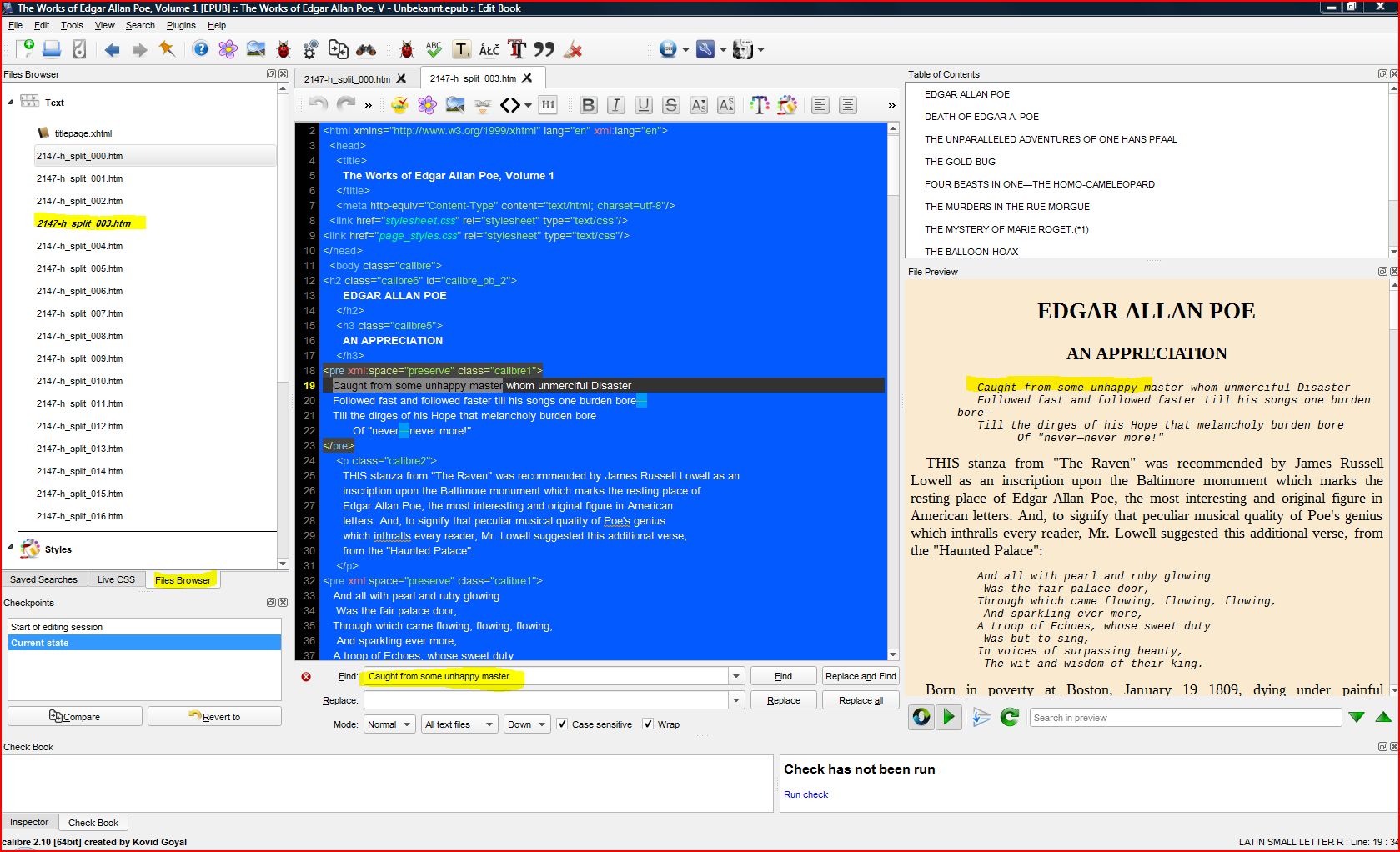Image resolution: width=1400 pixels, height=852 pixels.
Task: Expand the search direction 'Down' dropdown
Action: tap(527, 724)
